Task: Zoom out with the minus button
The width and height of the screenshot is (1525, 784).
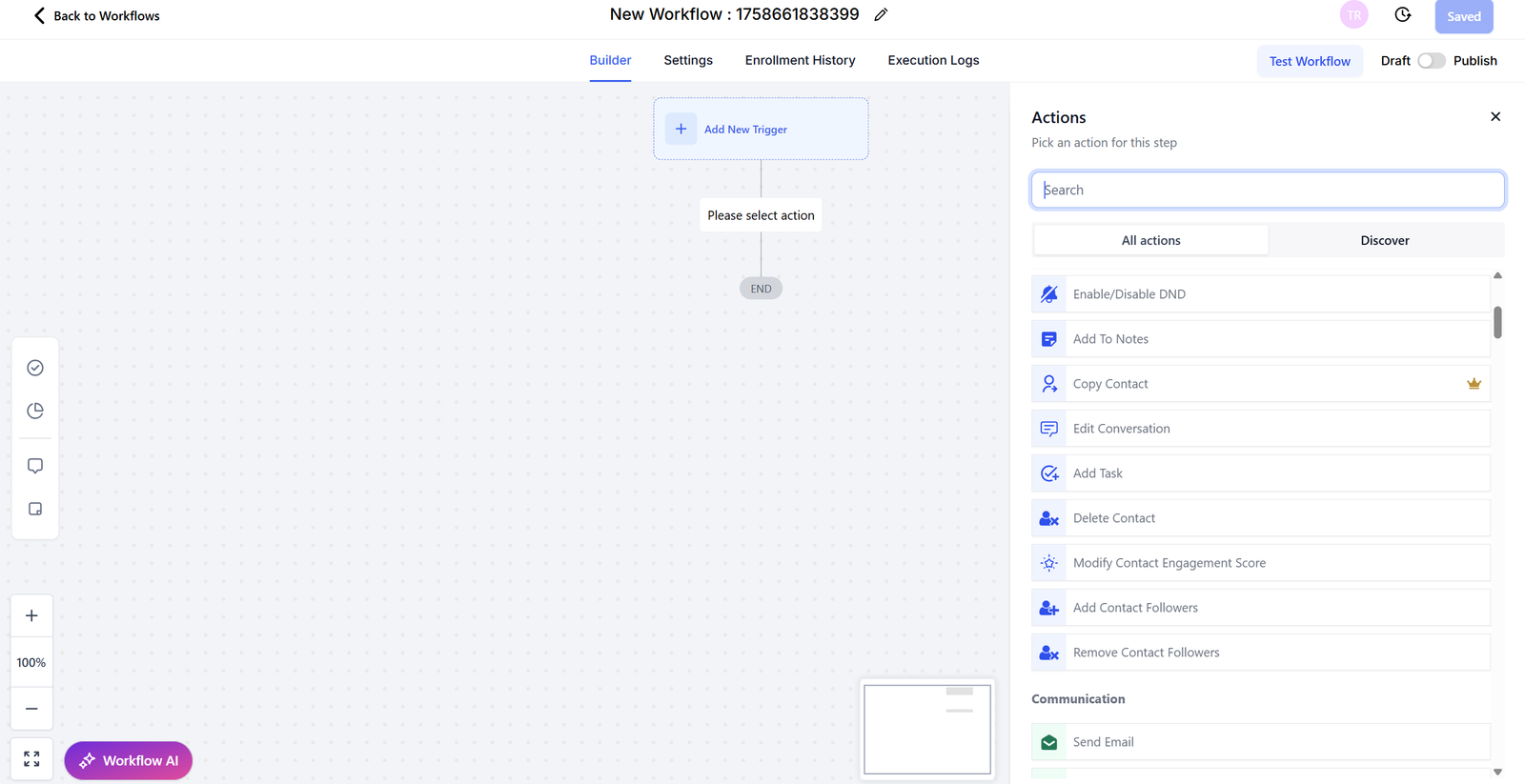Action: click(31, 709)
